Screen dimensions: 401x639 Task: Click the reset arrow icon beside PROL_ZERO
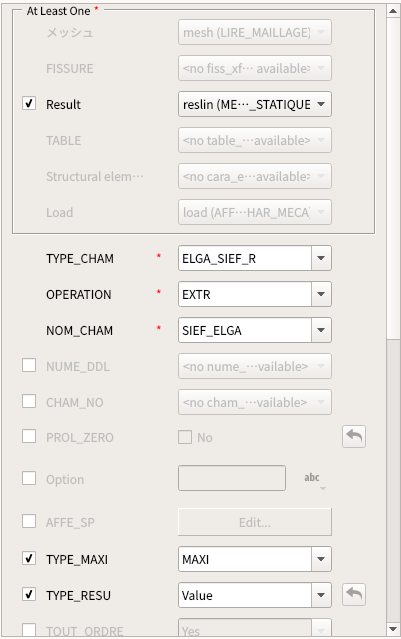pos(354,436)
